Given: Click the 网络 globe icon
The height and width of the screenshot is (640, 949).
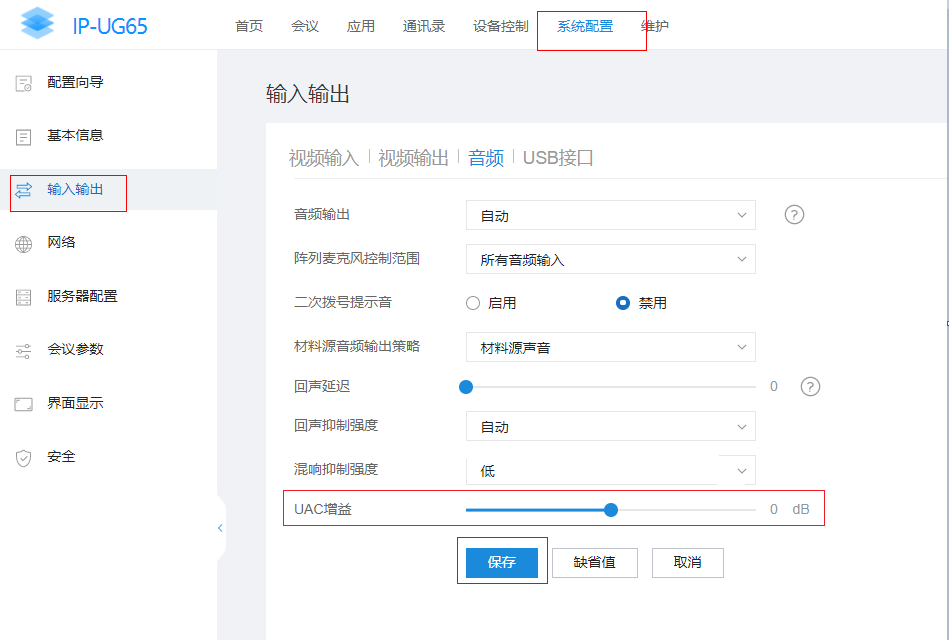Looking at the screenshot, I should 24,244.
